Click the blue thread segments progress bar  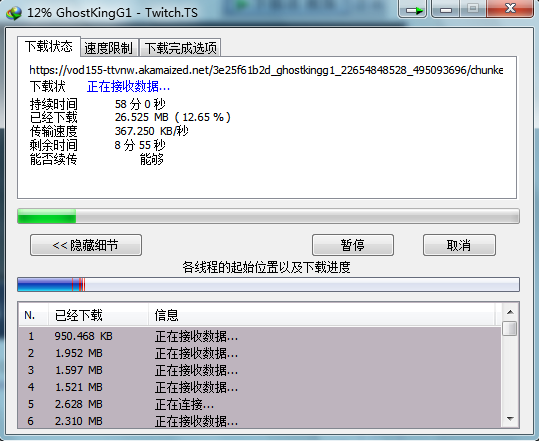[268, 285]
